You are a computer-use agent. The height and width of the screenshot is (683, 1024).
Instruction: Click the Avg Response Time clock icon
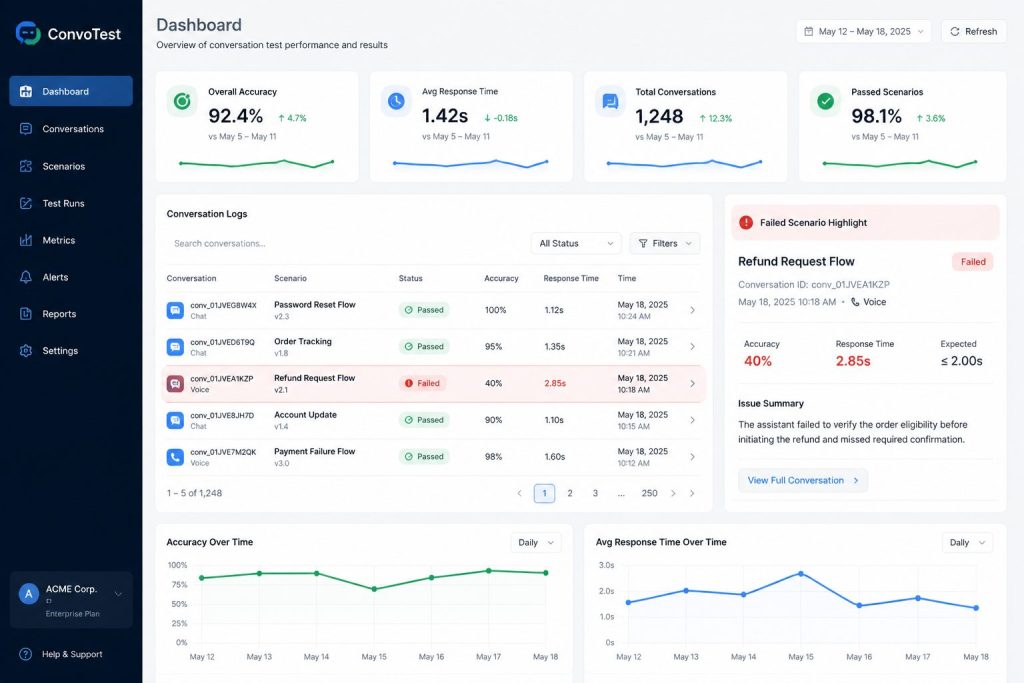(396, 101)
